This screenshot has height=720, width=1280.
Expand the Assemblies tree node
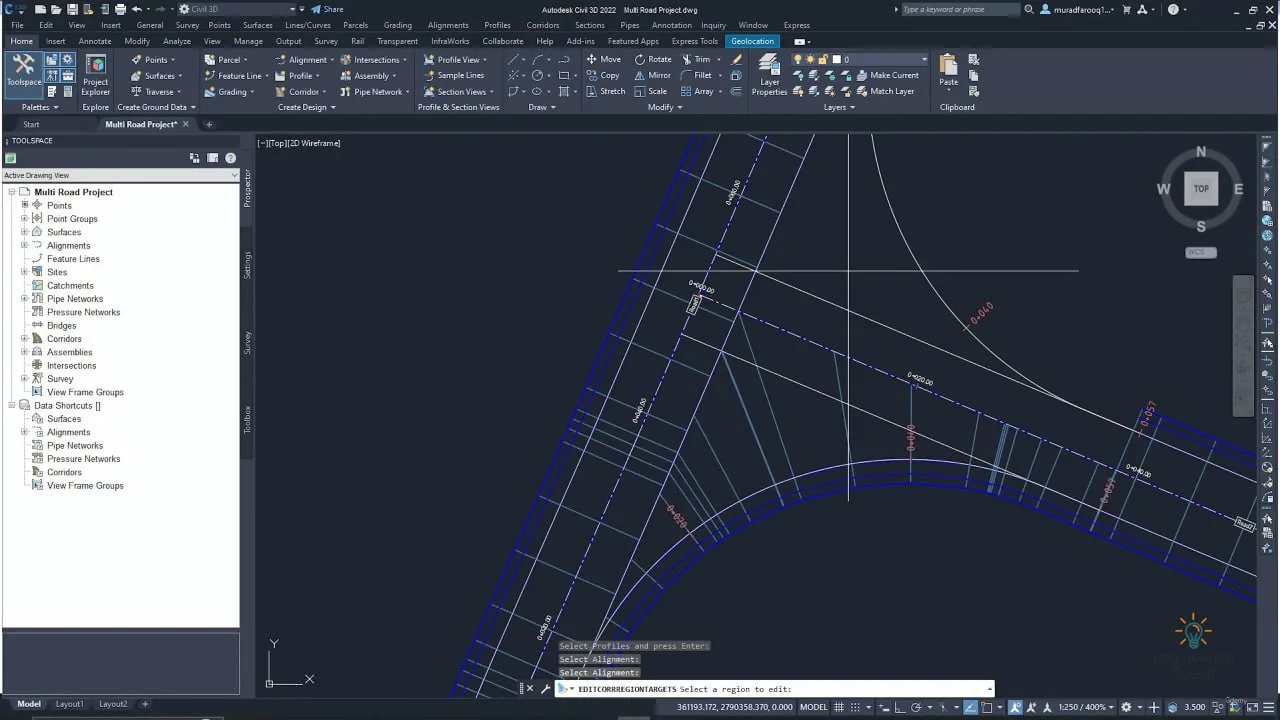(25, 352)
